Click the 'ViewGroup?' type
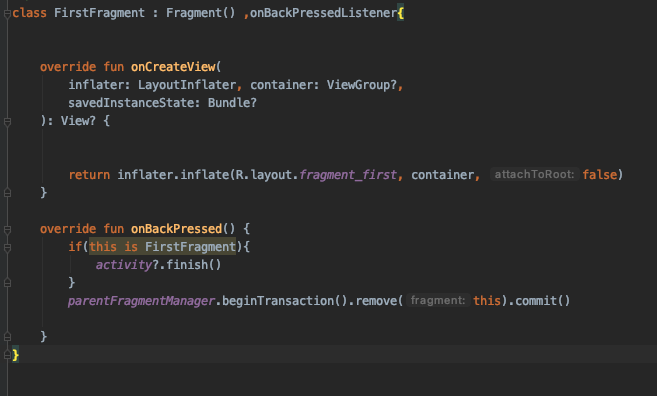The image size is (657, 396). [362, 85]
